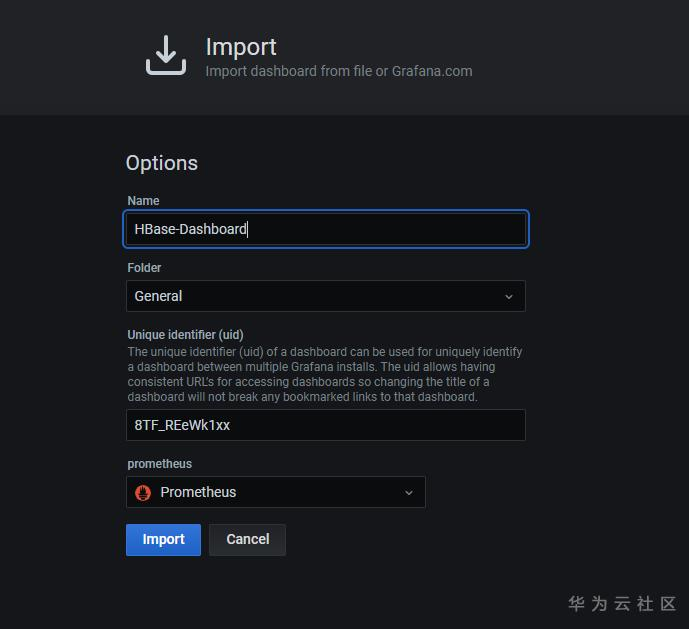
Task: Click the Name field label
Action: (x=143, y=201)
